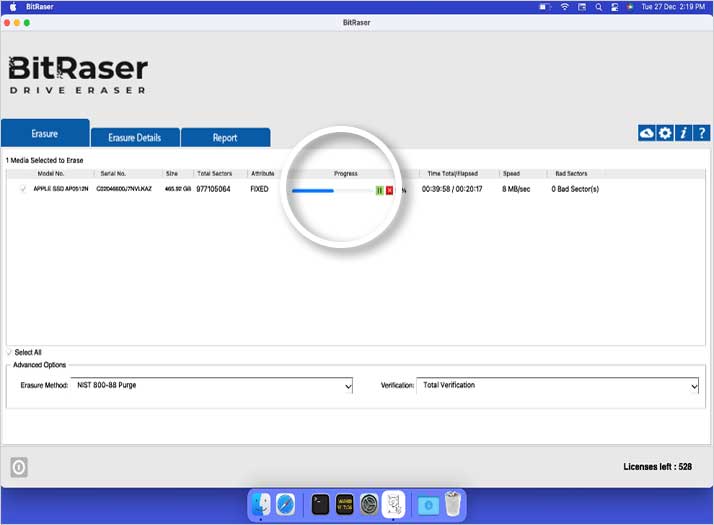Open Apple menu
Viewport: 714px width, 525px height.
click(13, 7)
